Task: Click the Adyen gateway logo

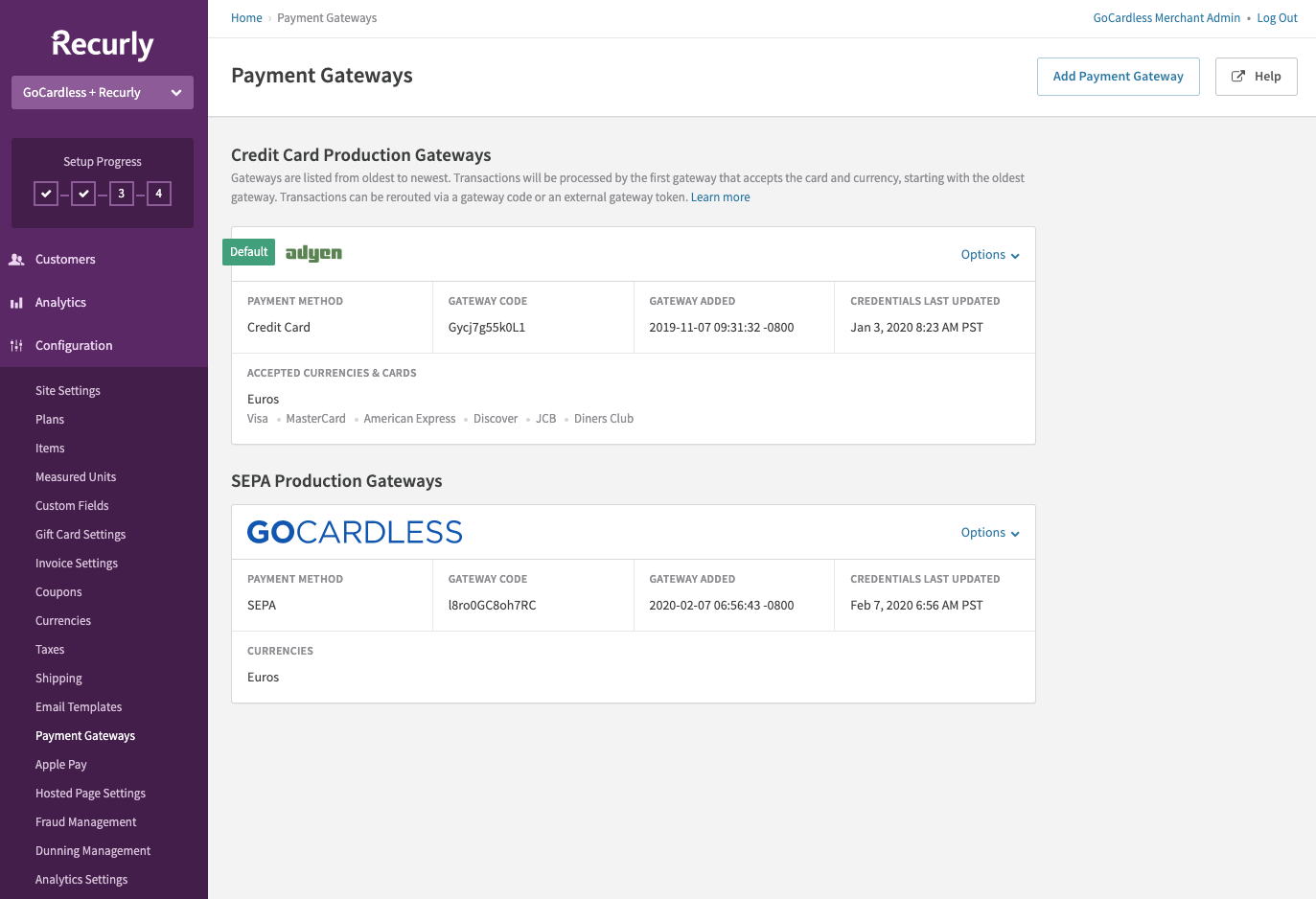Action: point(313,253)
